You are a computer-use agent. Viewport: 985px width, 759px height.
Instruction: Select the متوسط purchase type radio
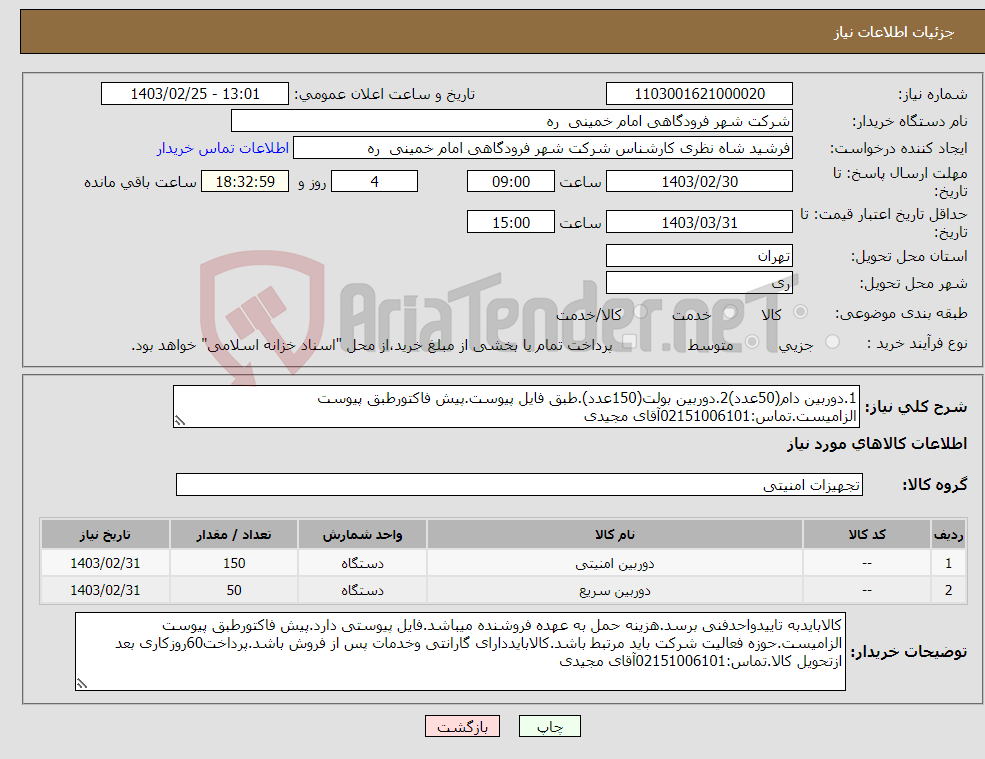point(752,342)
